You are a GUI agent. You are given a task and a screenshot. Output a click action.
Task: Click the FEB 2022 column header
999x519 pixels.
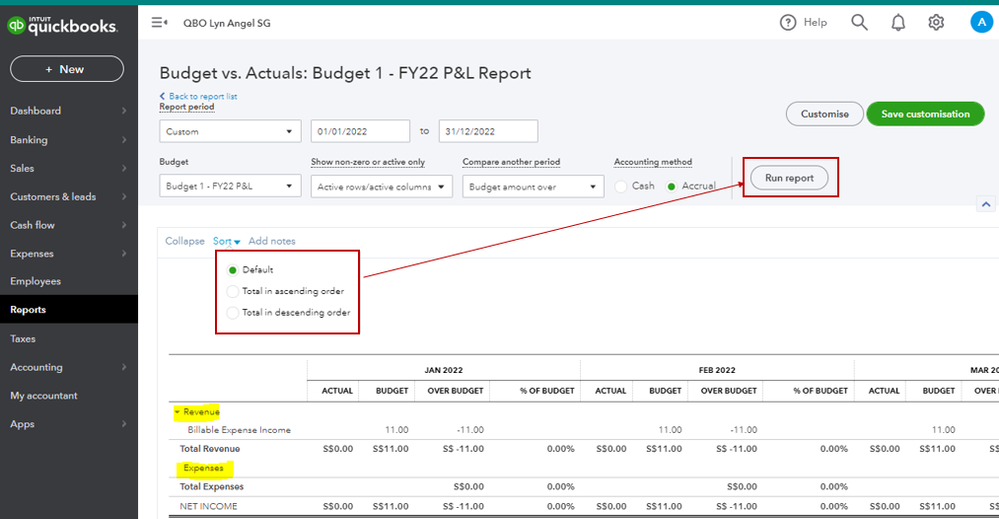[x=717, y=370]
